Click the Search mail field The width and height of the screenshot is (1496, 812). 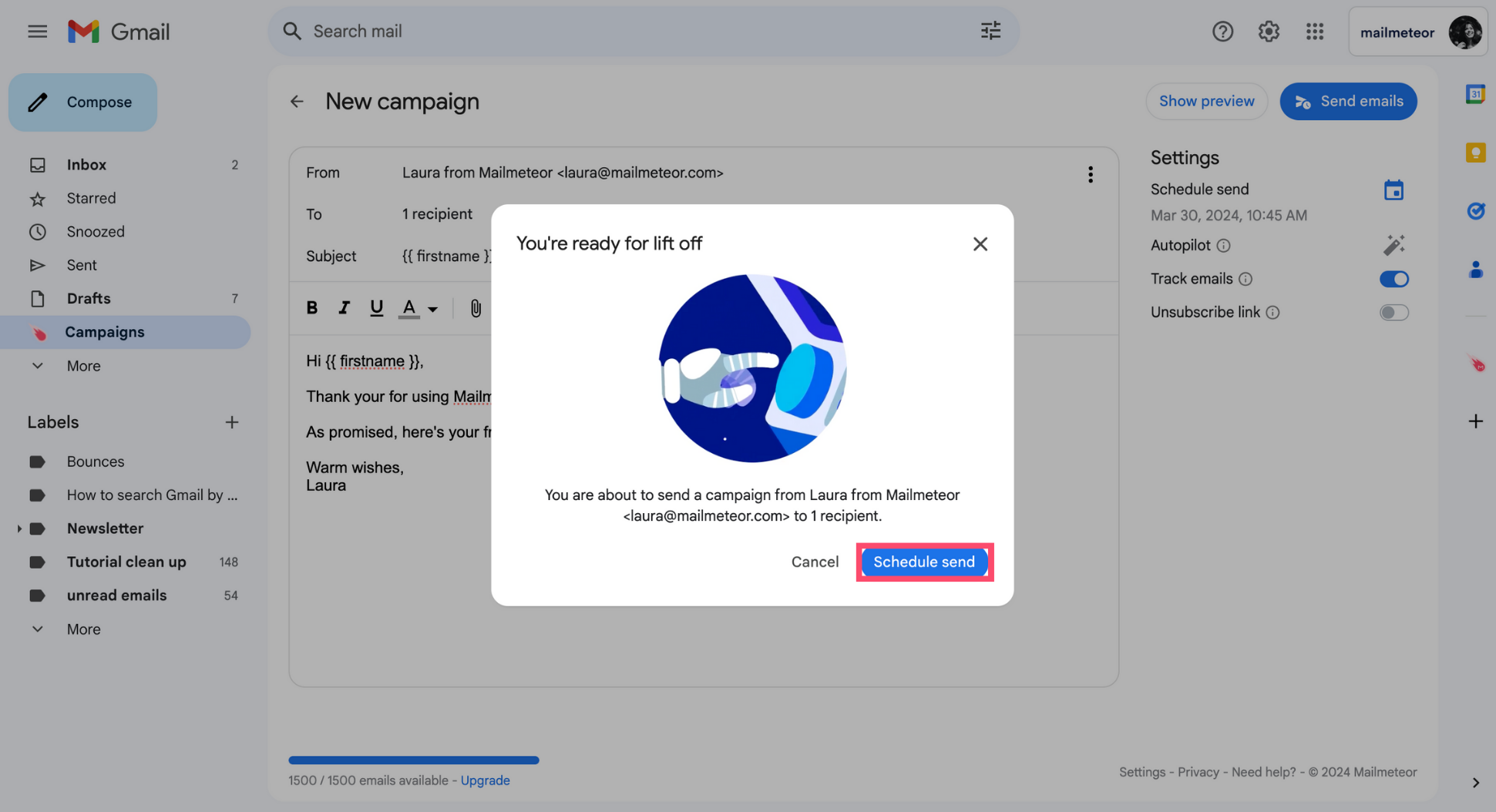point(644,31)
